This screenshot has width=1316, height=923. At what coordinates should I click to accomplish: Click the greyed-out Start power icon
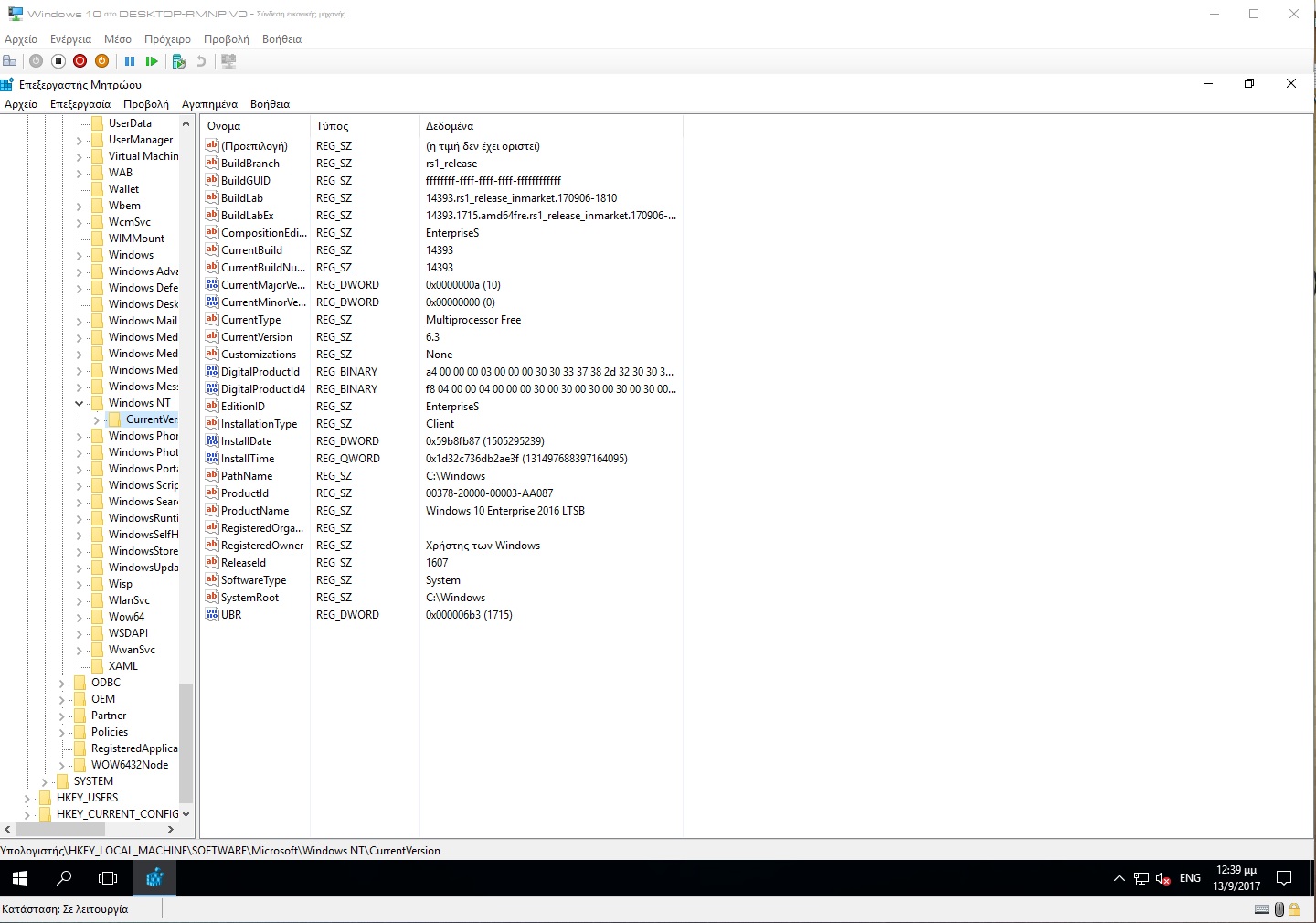36,61
